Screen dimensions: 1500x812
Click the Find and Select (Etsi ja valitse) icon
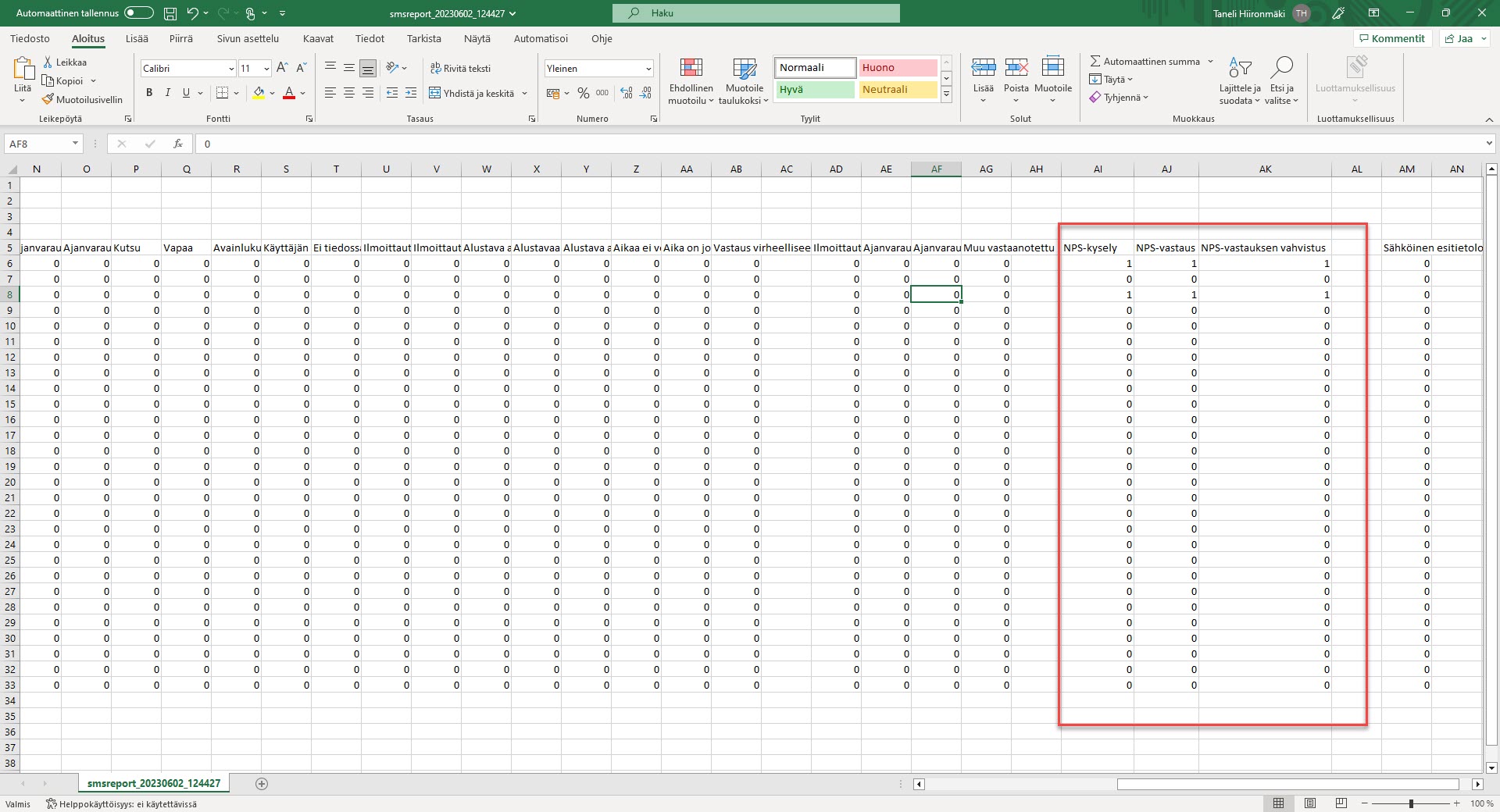[1281, 81]
